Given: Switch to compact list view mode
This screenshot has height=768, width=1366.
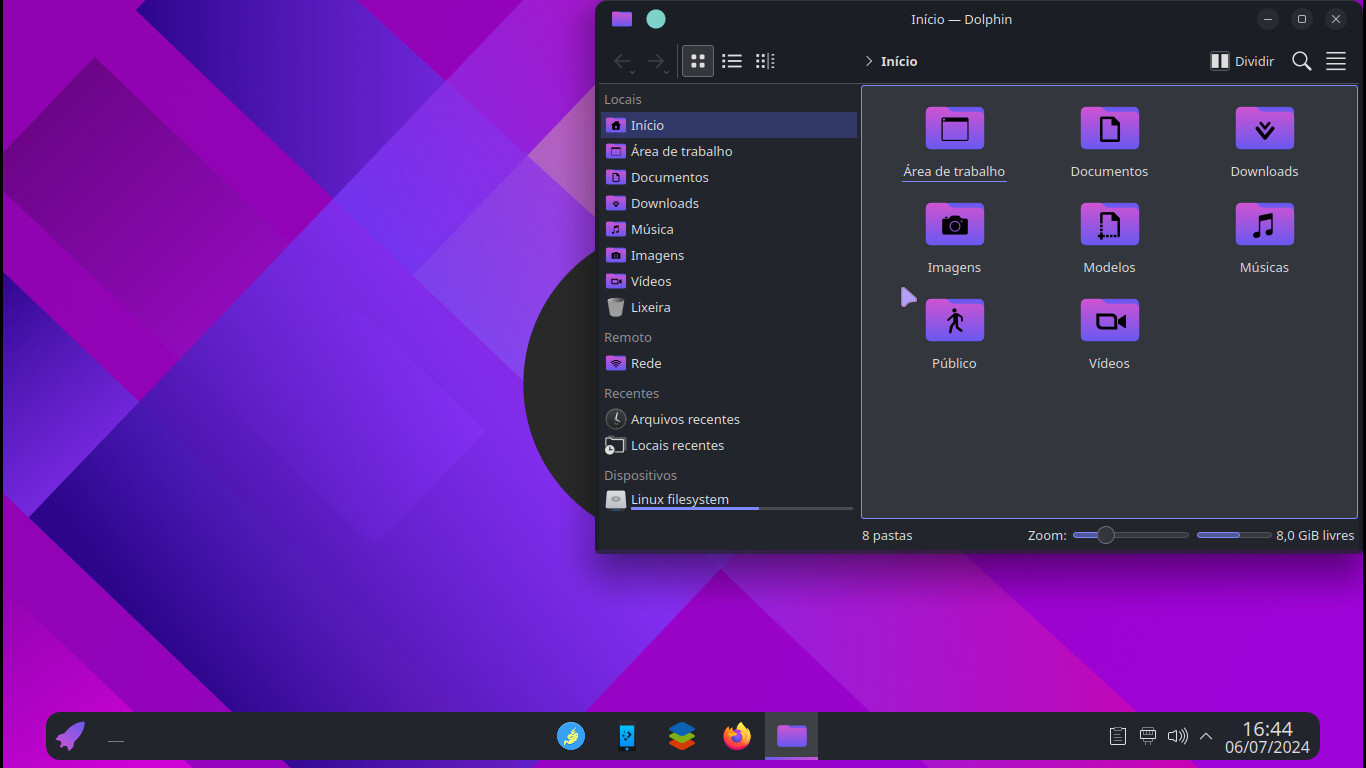Looking at the screenshot, I should 732,61.
